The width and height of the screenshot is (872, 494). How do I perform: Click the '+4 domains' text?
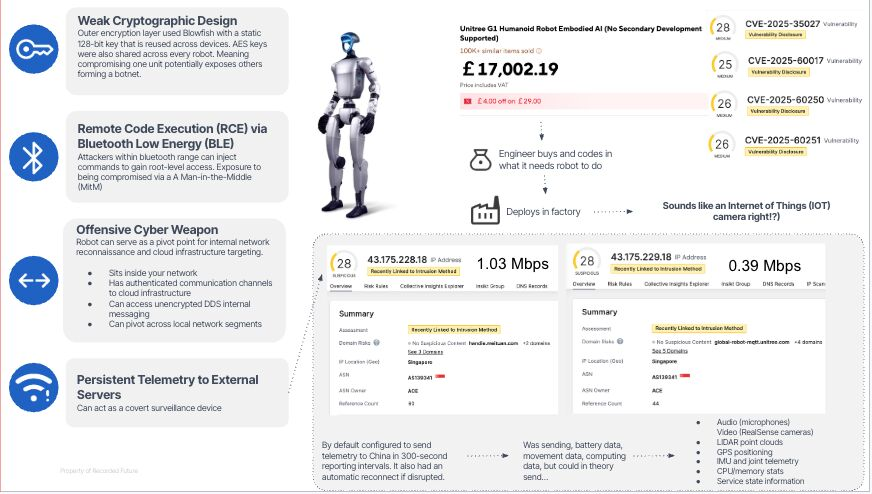click(x=808, y=342)
